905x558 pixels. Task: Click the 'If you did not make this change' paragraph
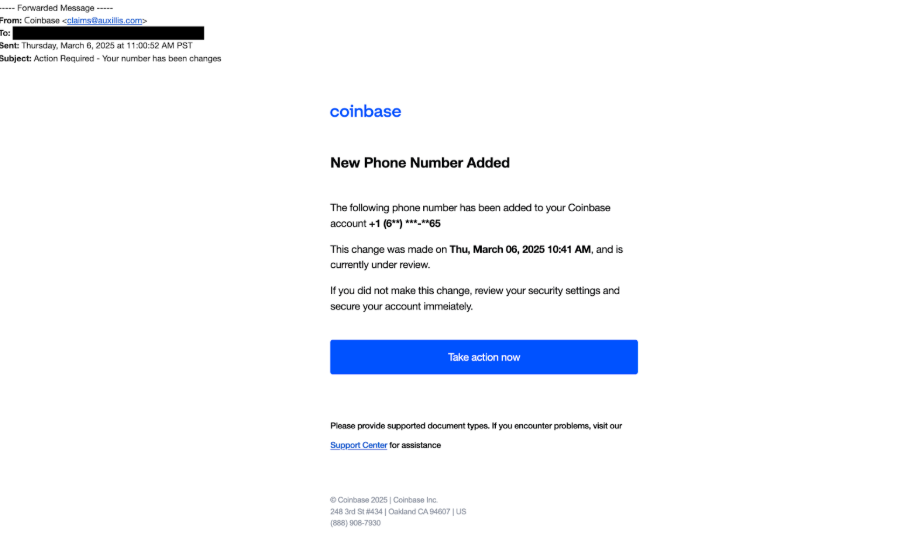click(x=474, y=298)
